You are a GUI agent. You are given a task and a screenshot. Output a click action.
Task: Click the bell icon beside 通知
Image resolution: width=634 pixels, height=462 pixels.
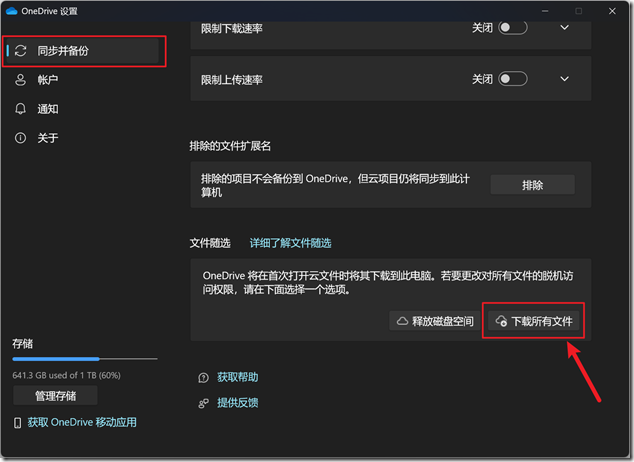(x=20, y=109)
